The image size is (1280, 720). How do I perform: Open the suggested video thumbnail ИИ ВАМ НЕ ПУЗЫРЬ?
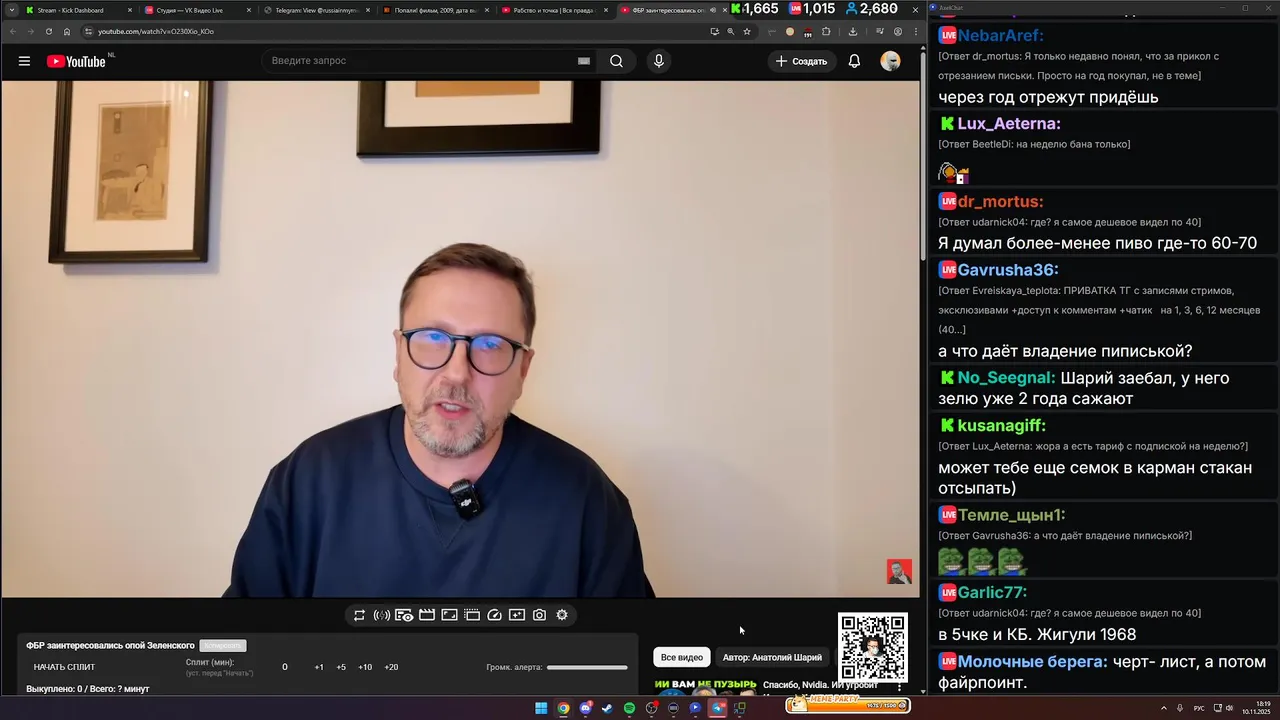706,687
